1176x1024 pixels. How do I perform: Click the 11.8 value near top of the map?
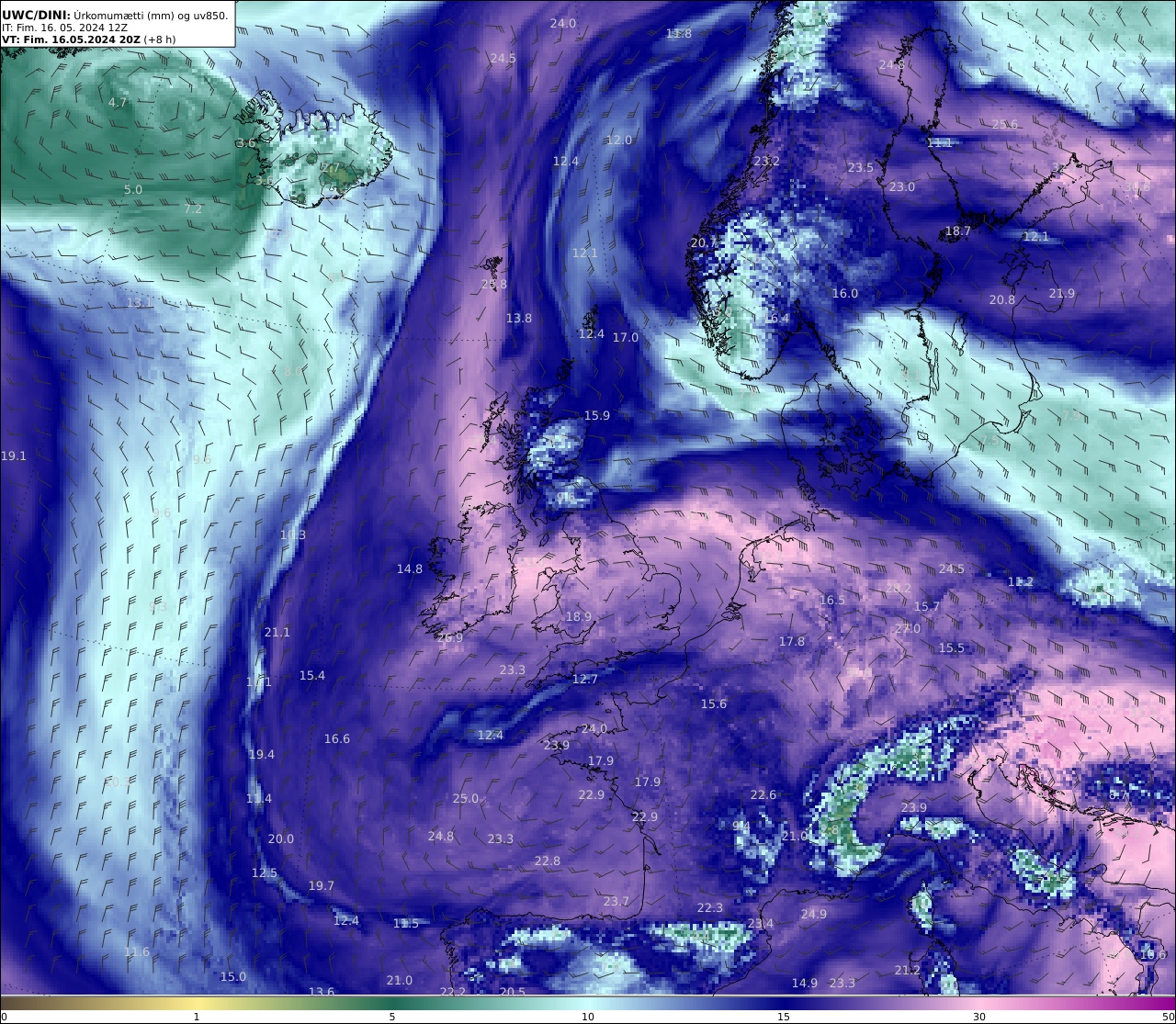(x=679, y=33)
